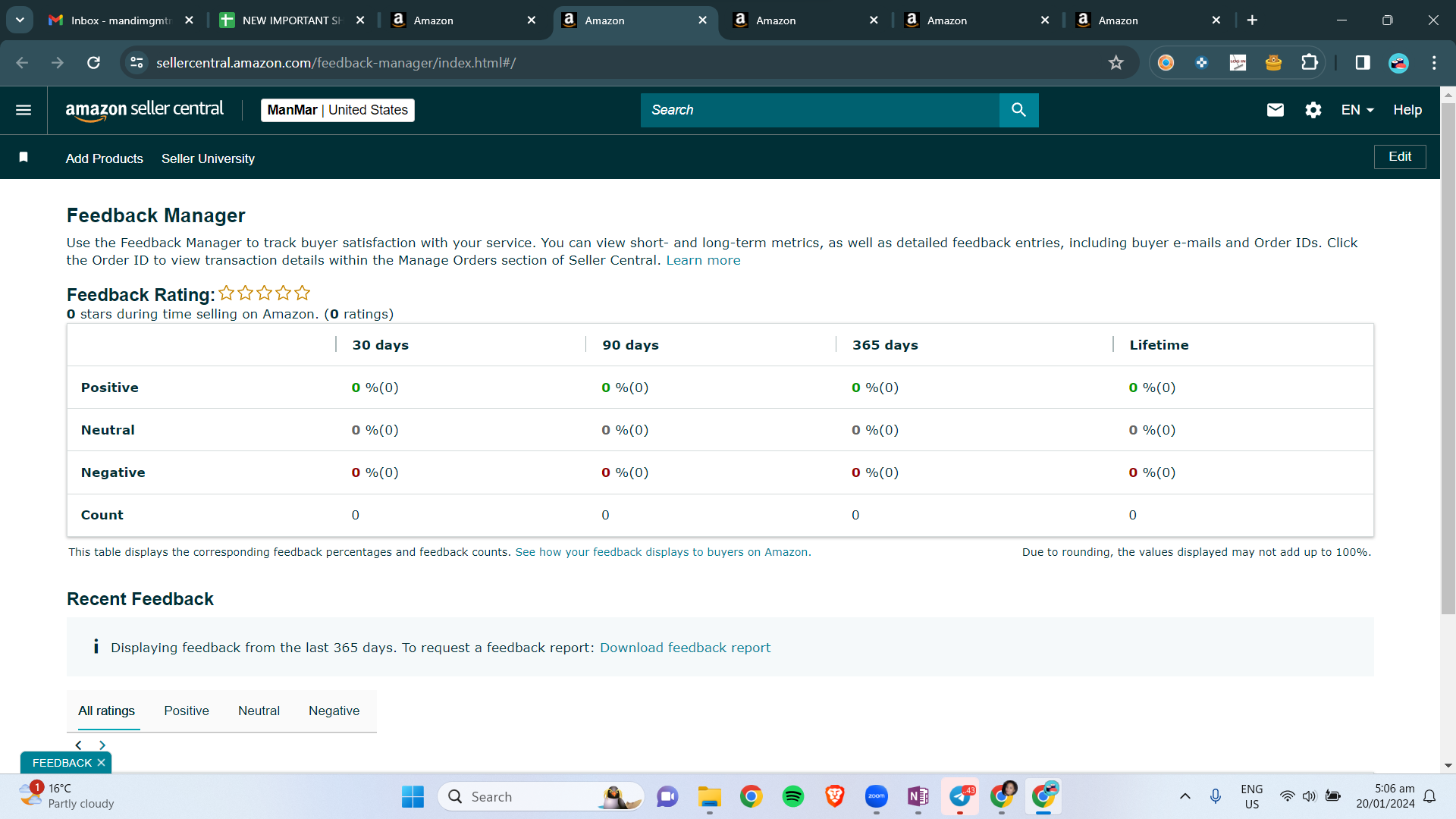Open Chrome's three-dot menu
The image size is (1456, 819).
(1434, 62)
